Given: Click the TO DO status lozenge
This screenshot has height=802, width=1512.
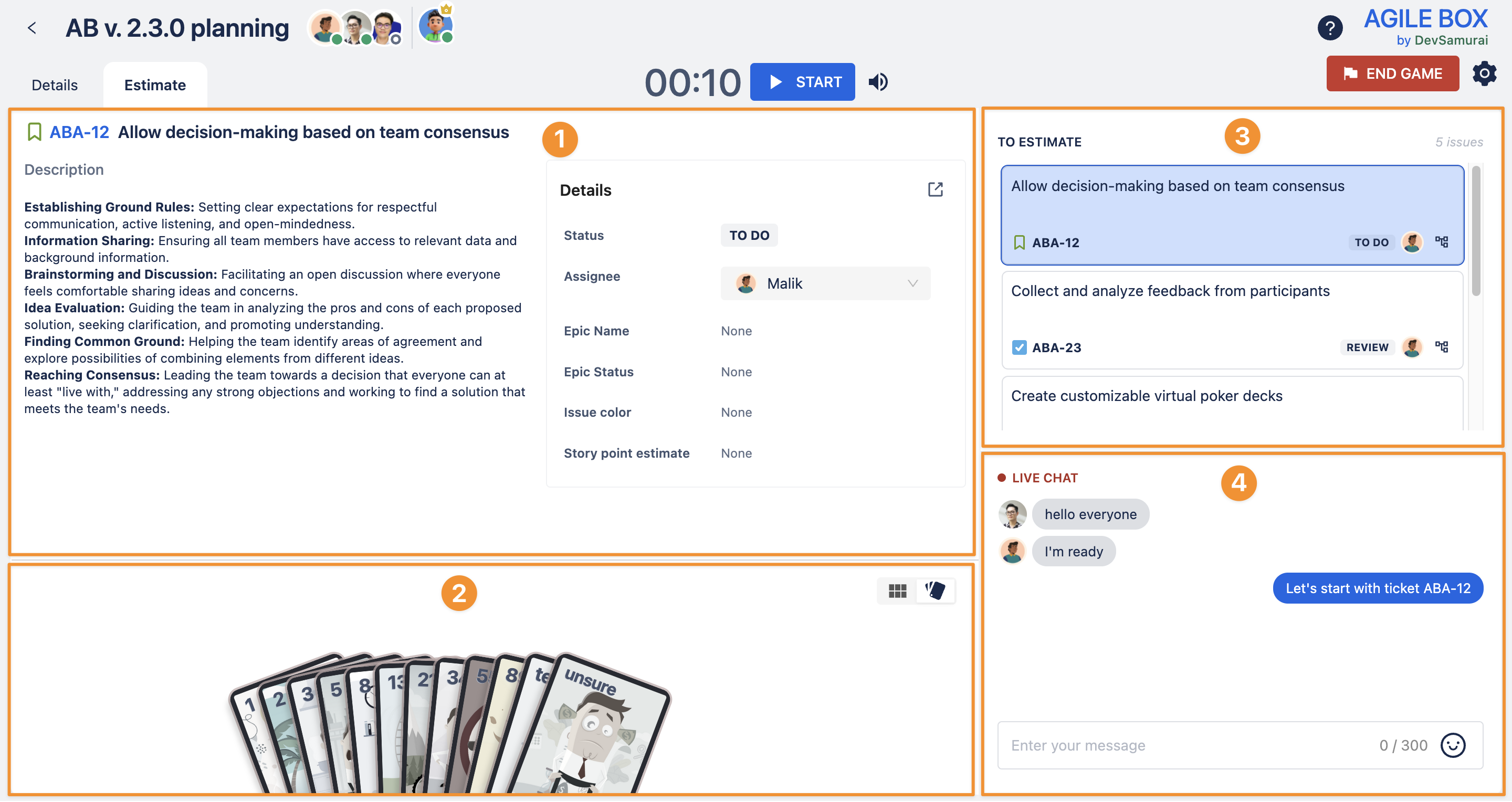Looking at the screenshot, I should click(748, 236).
